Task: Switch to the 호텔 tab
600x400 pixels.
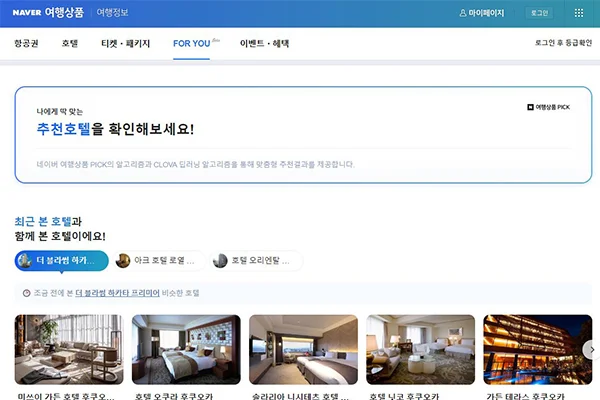Action: 70,44
